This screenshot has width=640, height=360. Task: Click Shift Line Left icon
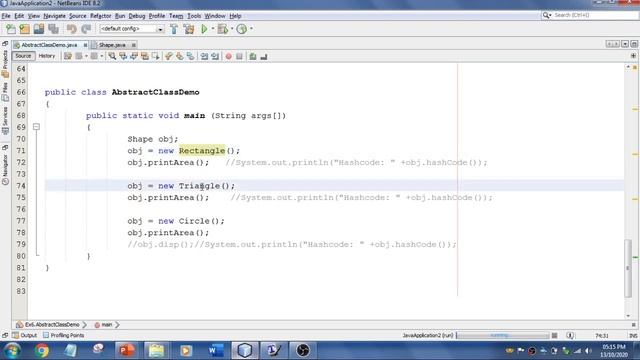tap(204, 56)
